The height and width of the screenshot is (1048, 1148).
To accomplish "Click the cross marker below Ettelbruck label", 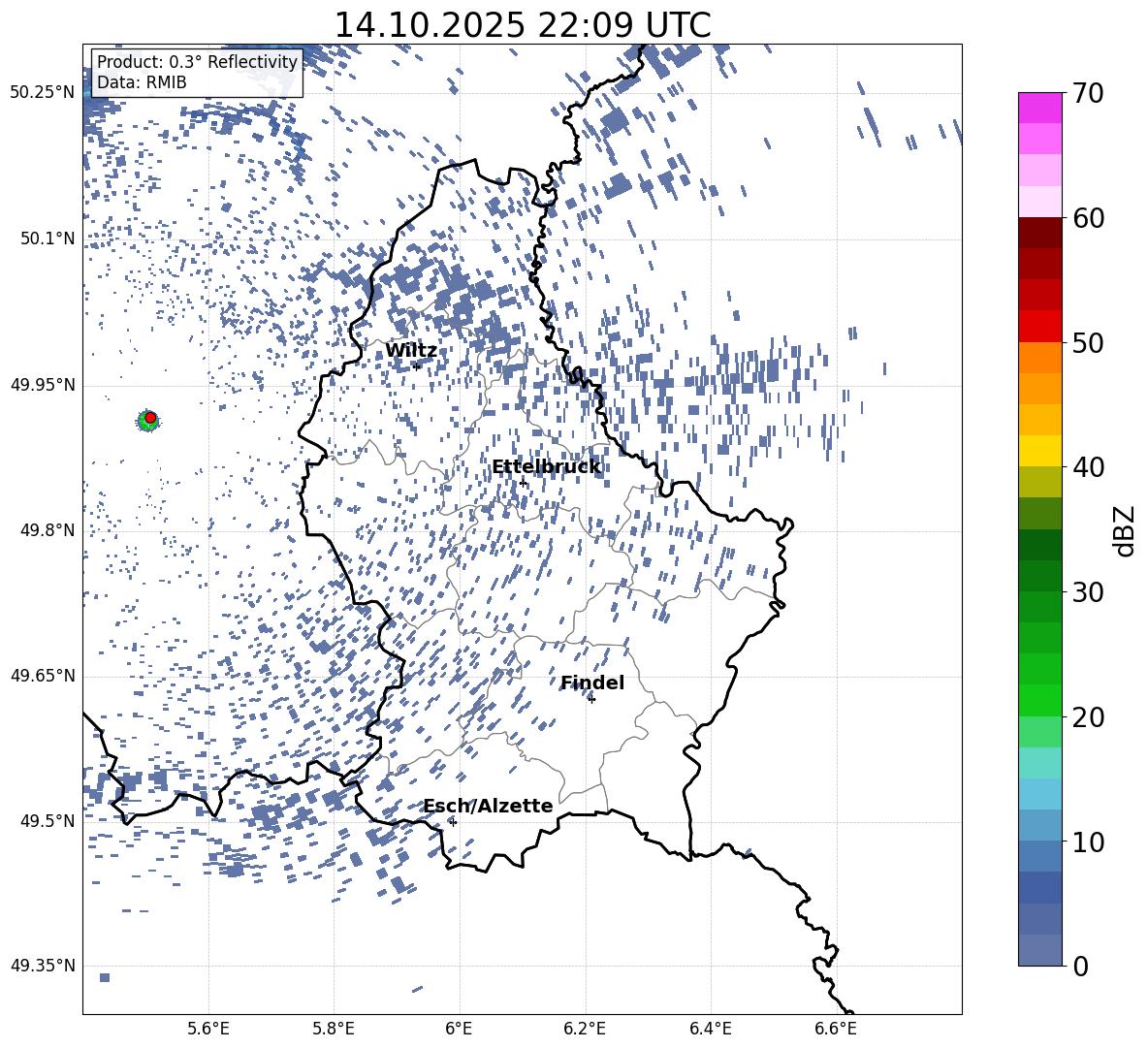I will click(x=523, y=483).
